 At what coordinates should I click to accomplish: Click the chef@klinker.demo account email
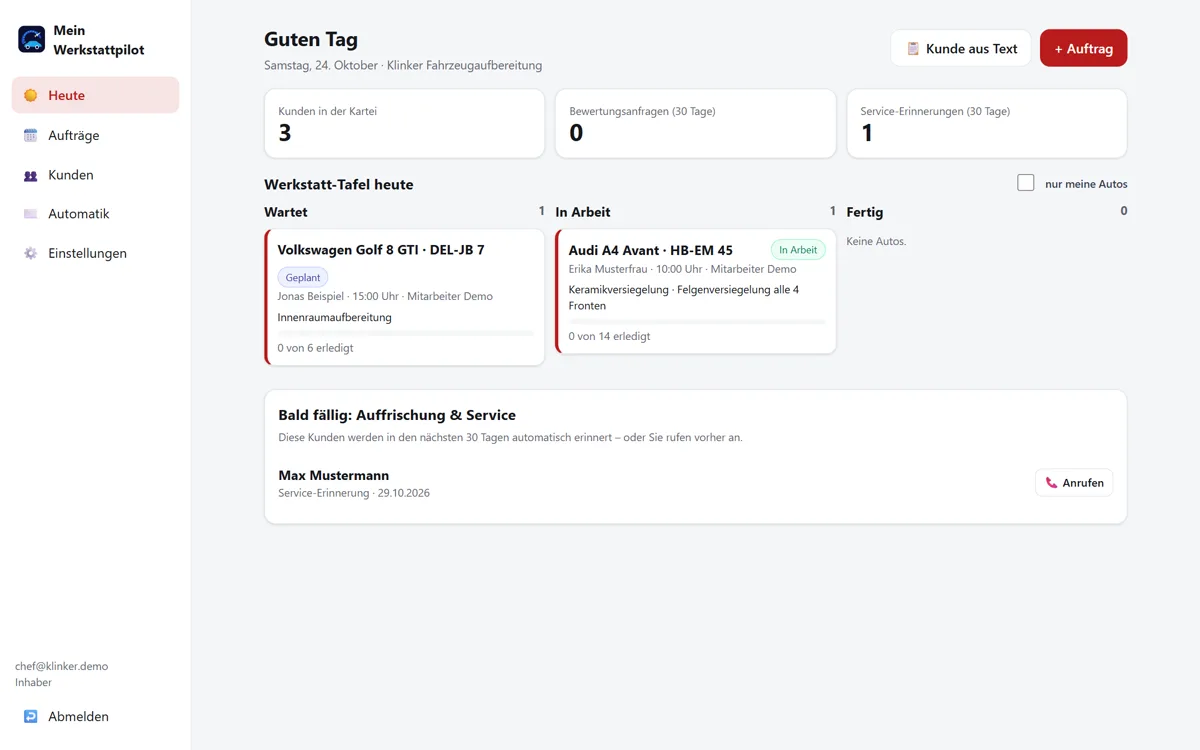coord(62,666)
